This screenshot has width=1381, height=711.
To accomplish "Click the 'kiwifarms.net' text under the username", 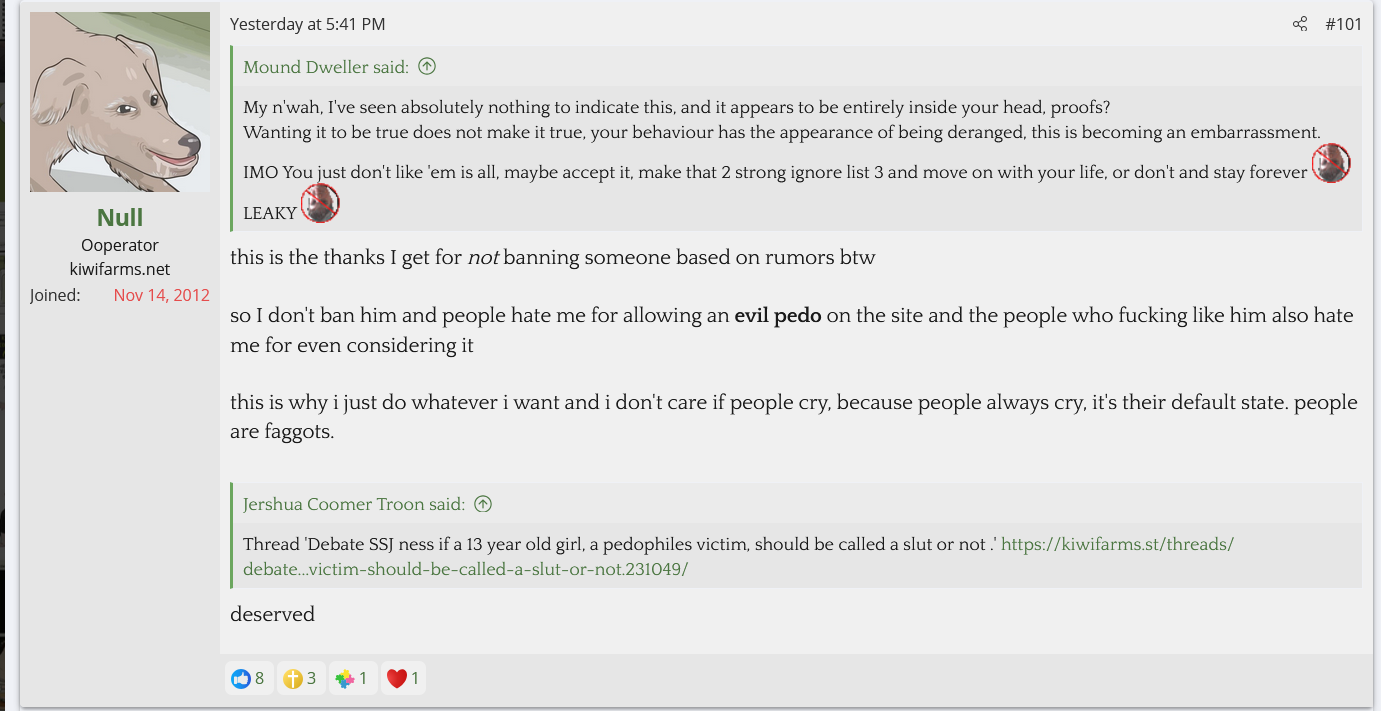I will point(120,269).
